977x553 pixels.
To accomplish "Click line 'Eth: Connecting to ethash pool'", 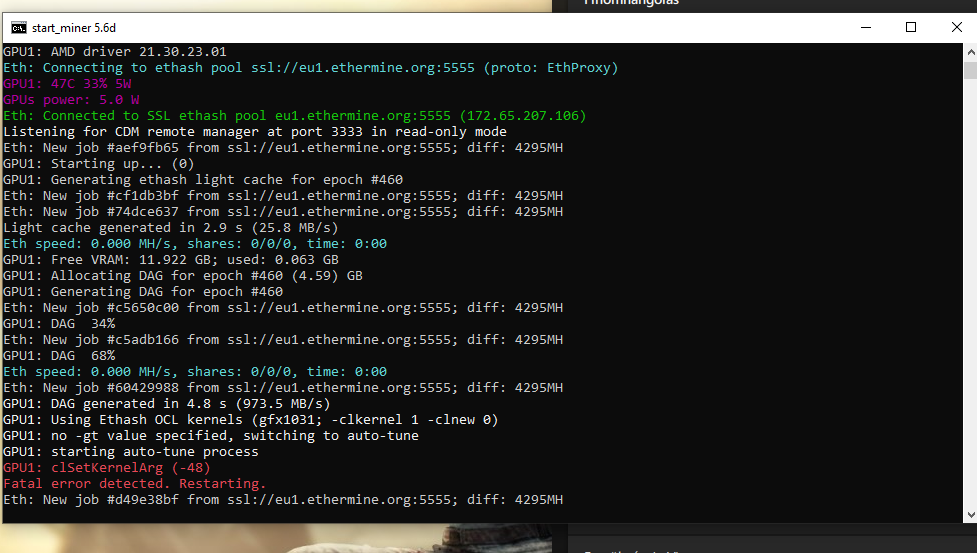I will point(310,68).
